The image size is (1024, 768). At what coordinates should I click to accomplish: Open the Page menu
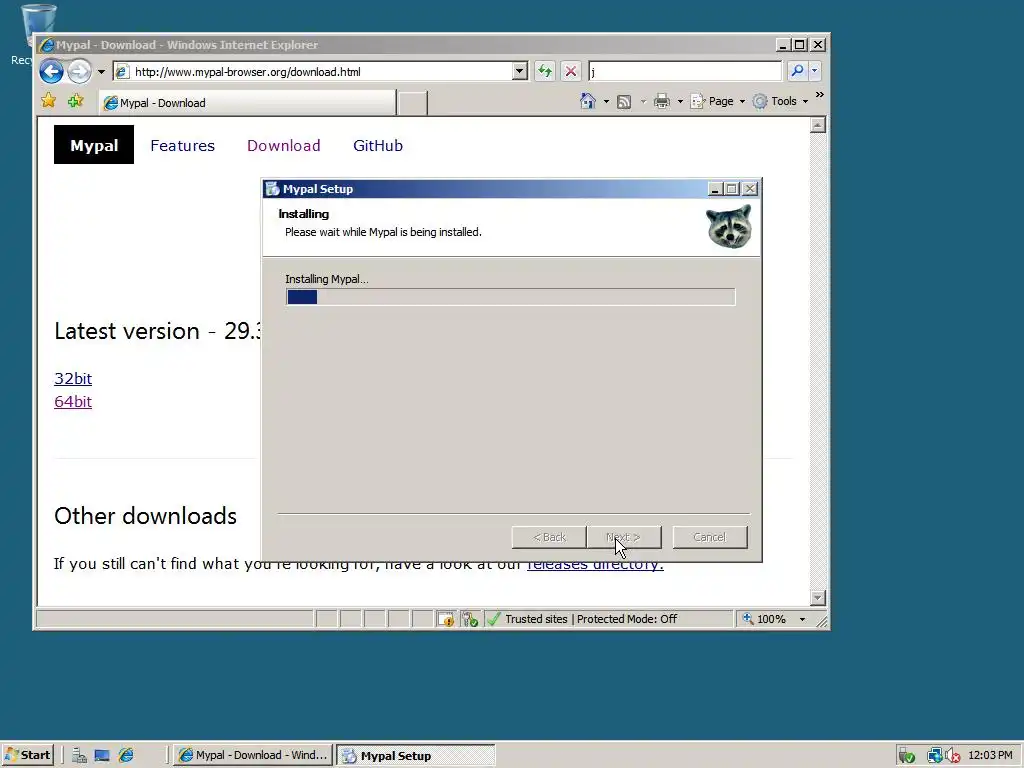(718, 101)
